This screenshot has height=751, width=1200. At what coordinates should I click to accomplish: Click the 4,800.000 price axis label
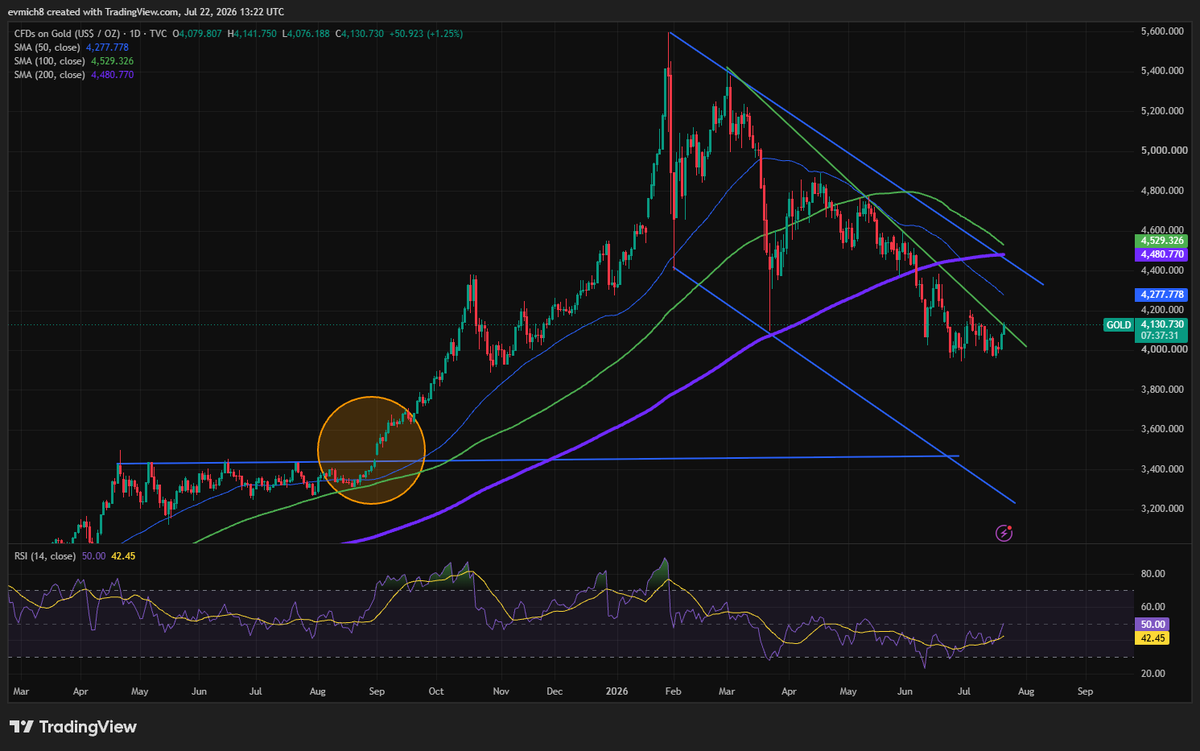pyautogui.click(x=1162, y=190)
